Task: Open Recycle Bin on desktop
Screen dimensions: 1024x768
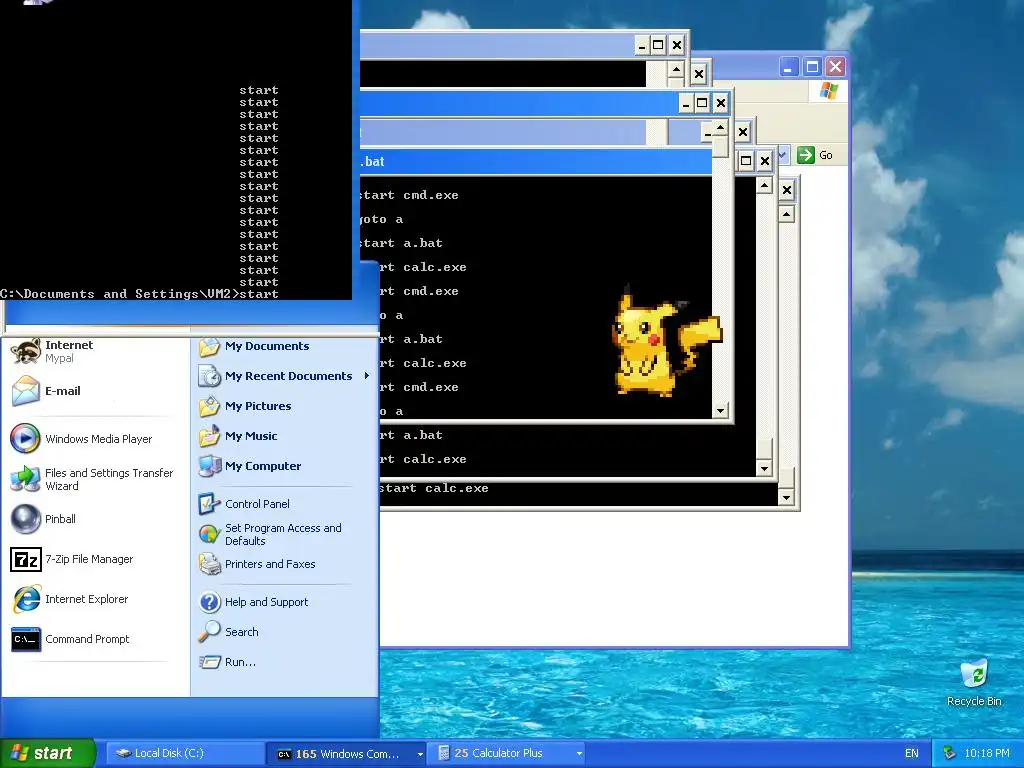Action: click(x=974, y=682)
